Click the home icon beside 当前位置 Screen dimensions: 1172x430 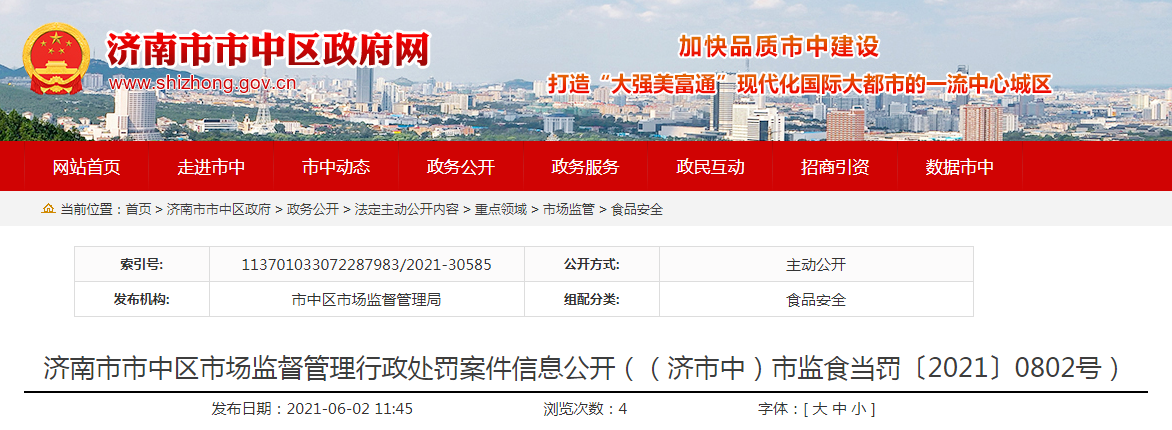click(x=49, y=209)
